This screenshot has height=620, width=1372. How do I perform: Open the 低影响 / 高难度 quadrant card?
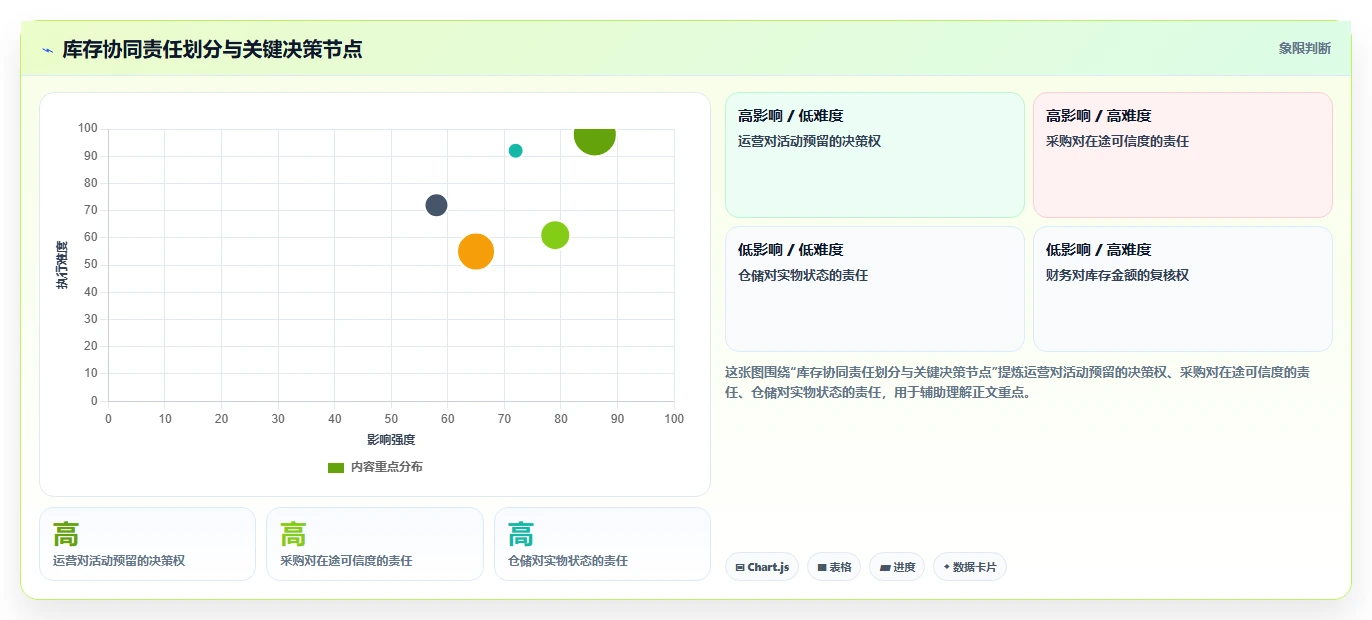pyautogui.click(x=1183, y=289)
